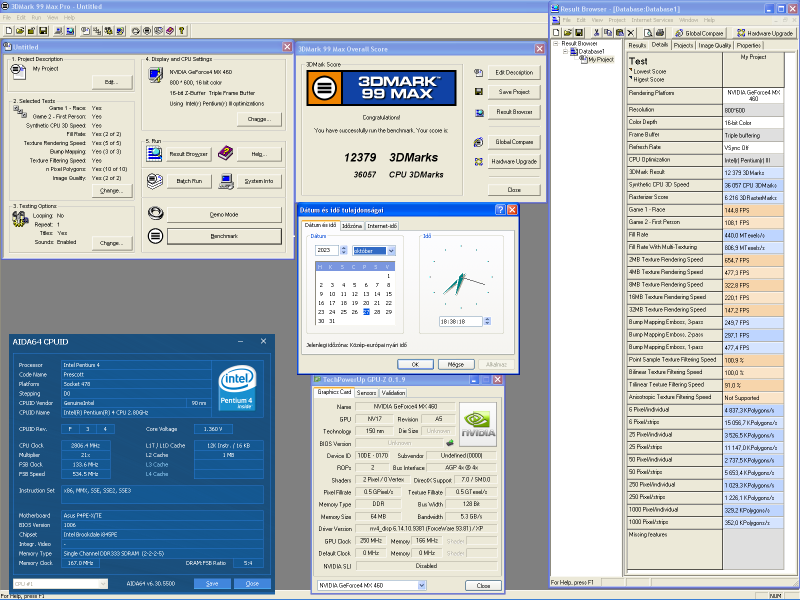Click OK in the date and time dialog
The height and width of the screenshot is (600, 800).
[x=415, y=364]
